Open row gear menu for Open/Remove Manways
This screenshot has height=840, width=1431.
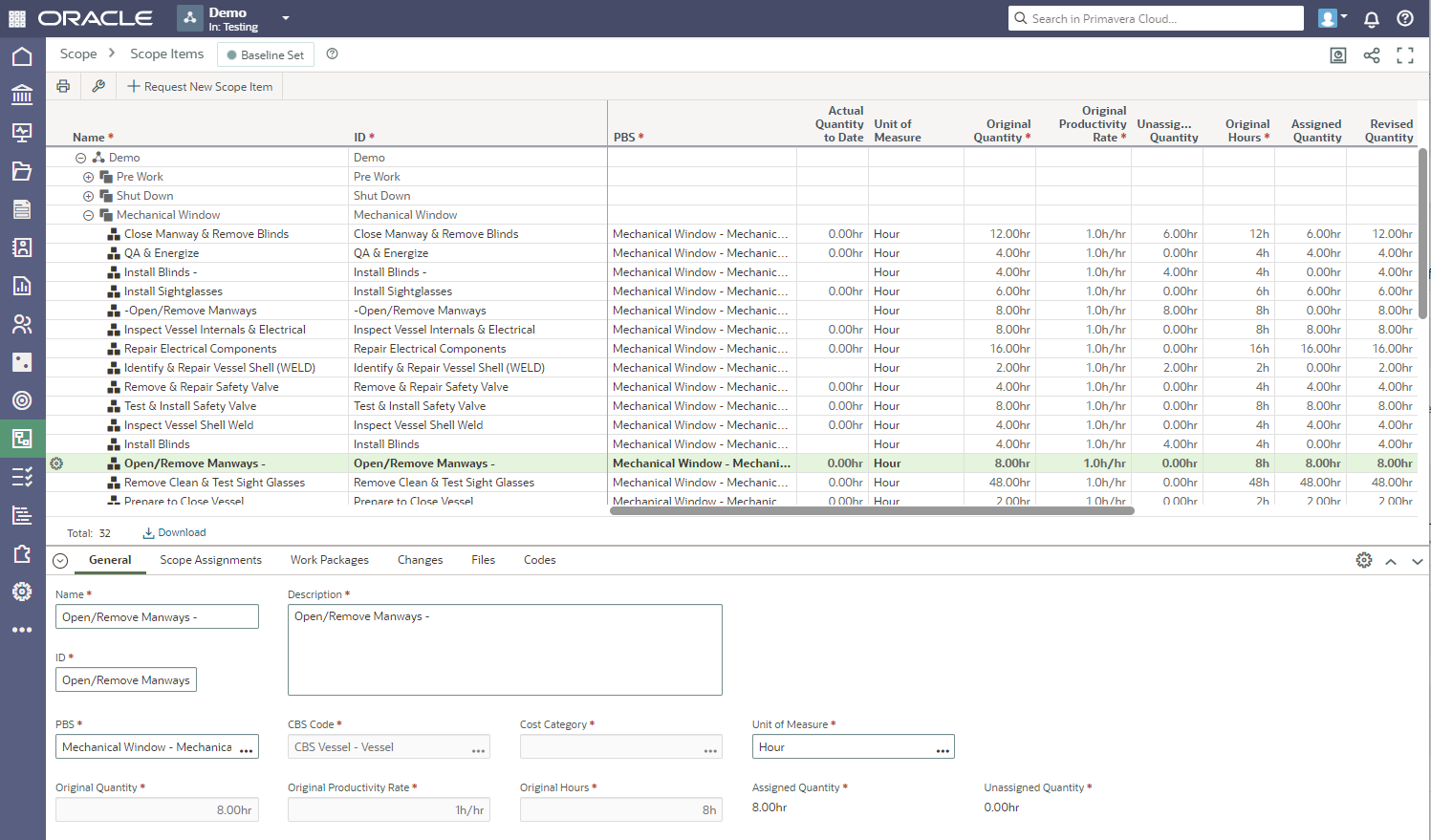coord(56,463)
